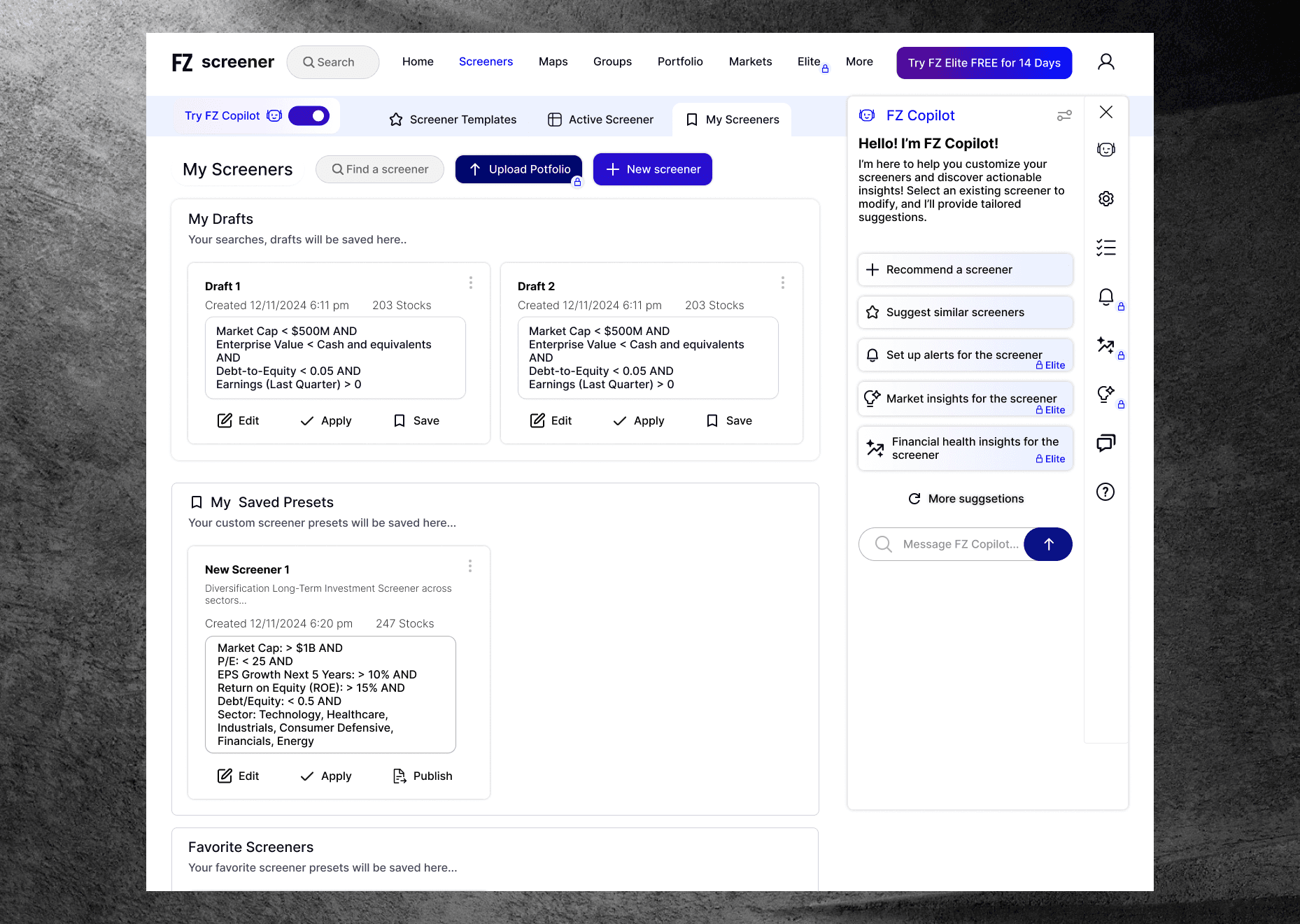1300x924 pixels.
Task: Close the FZ Copilot panel
Action: point(1106,112)
